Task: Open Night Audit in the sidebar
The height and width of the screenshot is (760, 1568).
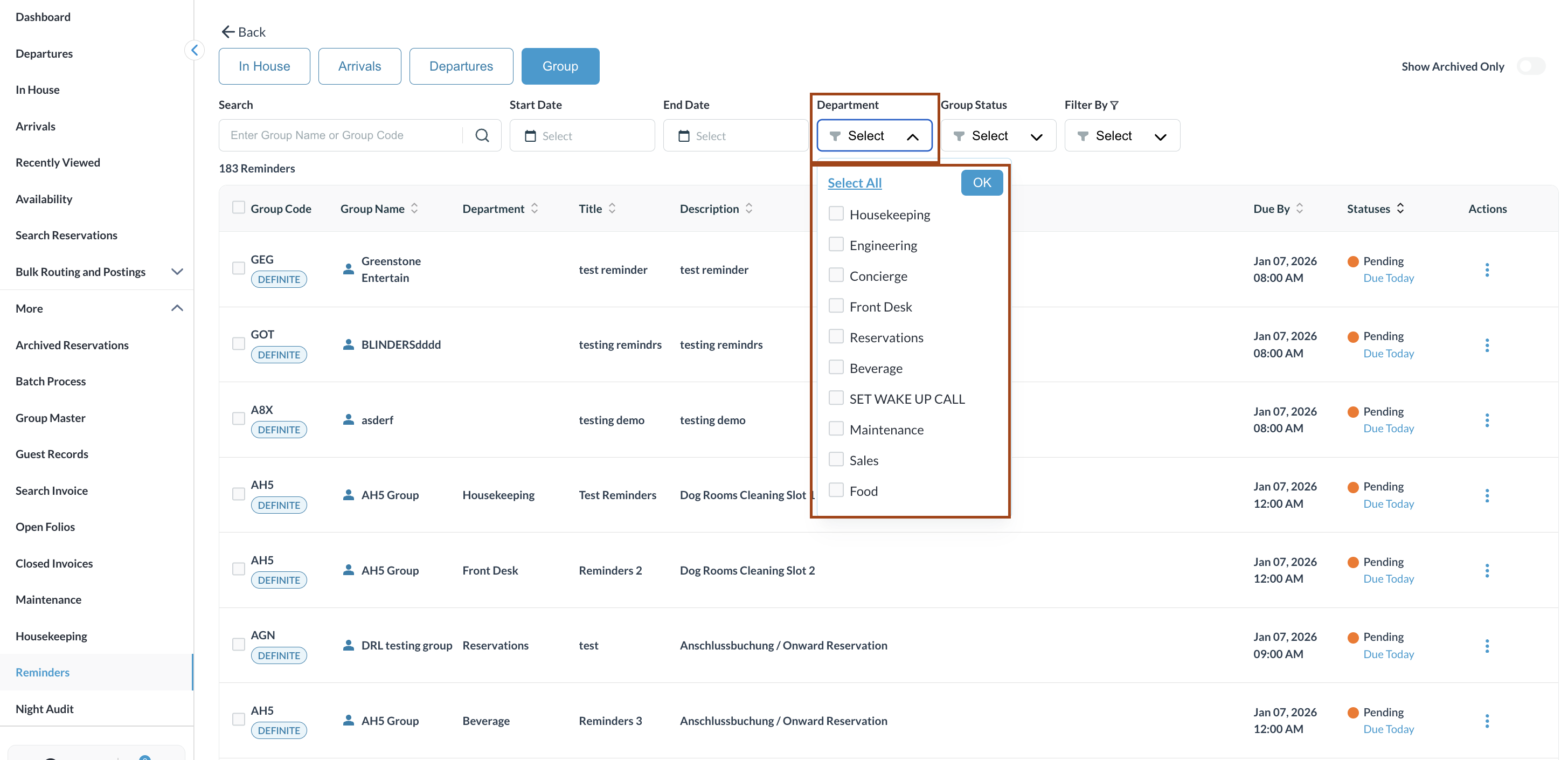Action: click(44, 709)
